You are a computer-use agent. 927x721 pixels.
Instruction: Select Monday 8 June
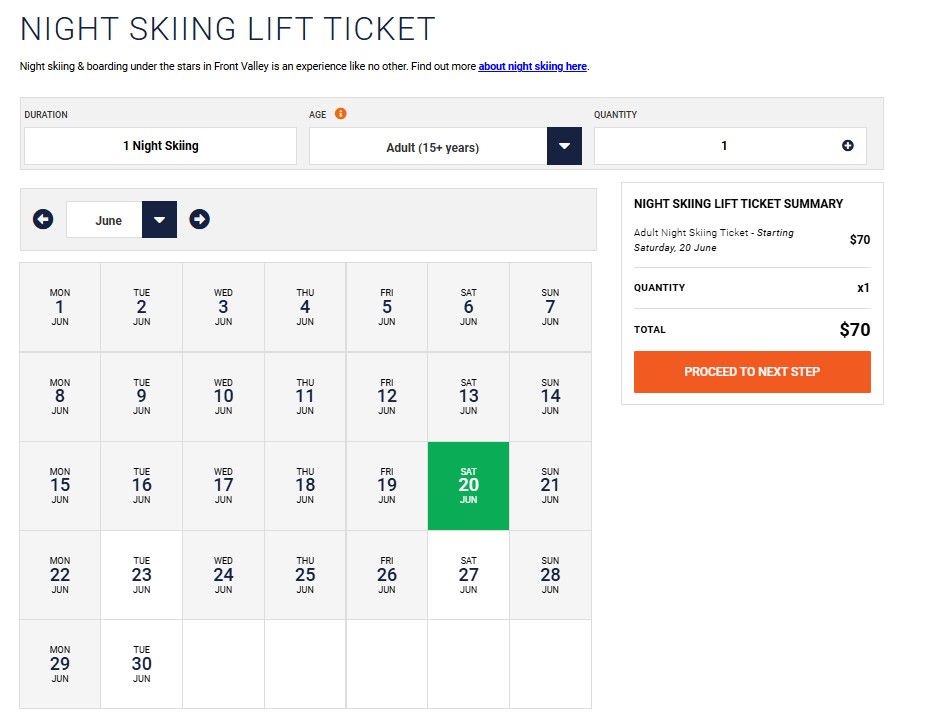click(60, 397)
